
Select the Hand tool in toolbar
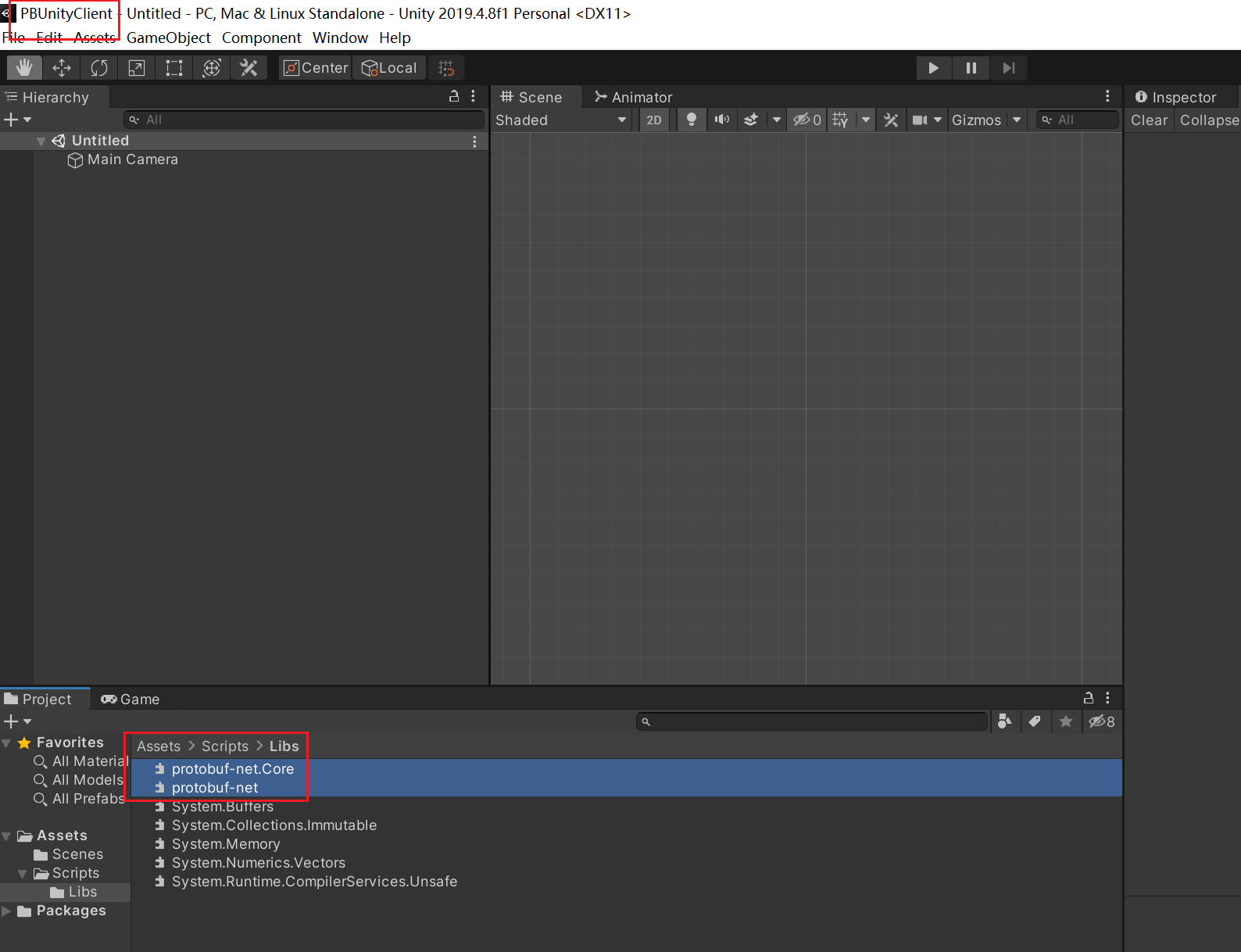click(24, 68)
